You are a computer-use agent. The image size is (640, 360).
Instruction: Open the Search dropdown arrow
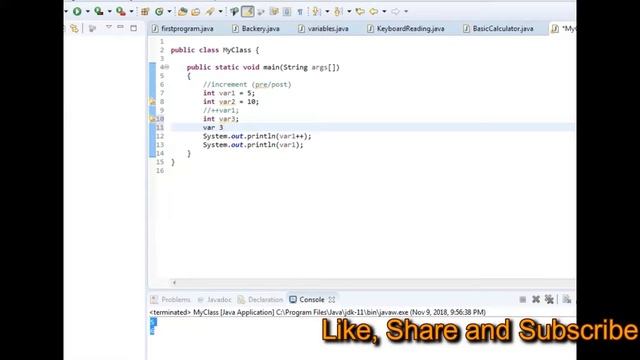click(220, 11)
